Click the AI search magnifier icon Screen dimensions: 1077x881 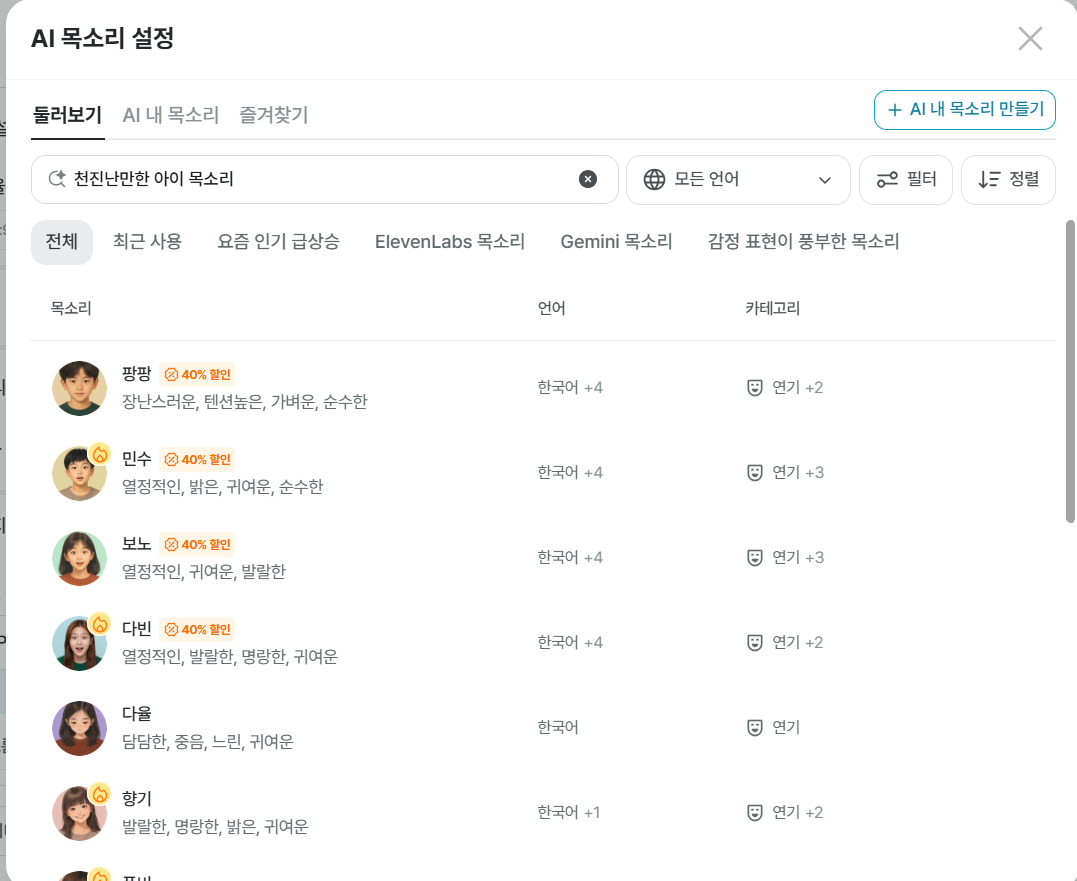(x=57, y=179)
